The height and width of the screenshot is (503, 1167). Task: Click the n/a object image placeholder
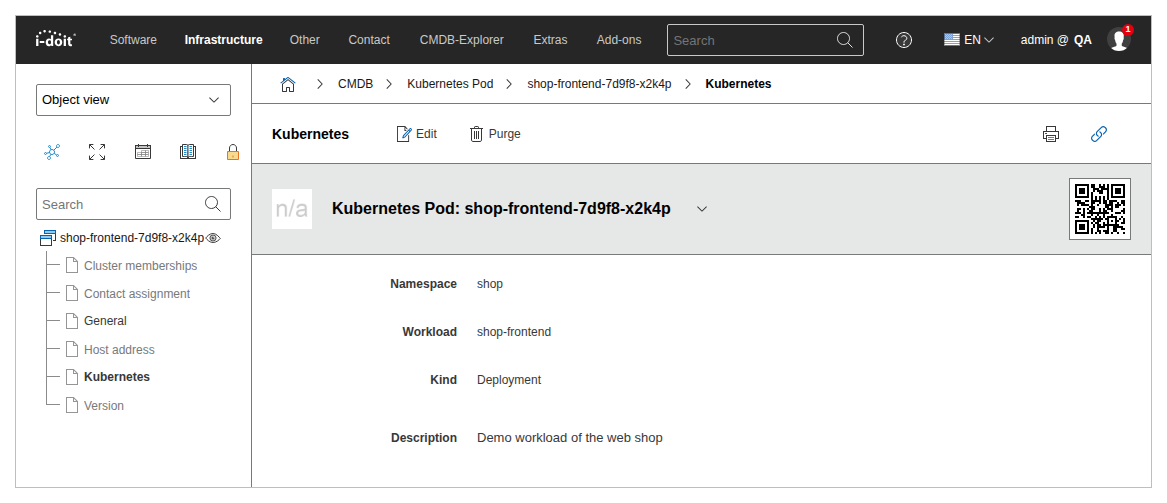click(x=292, y=209)
